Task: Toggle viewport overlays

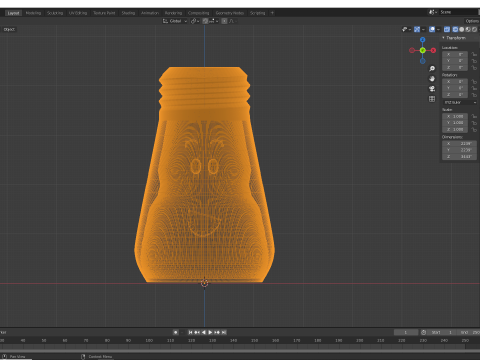Action: [432, 29]
